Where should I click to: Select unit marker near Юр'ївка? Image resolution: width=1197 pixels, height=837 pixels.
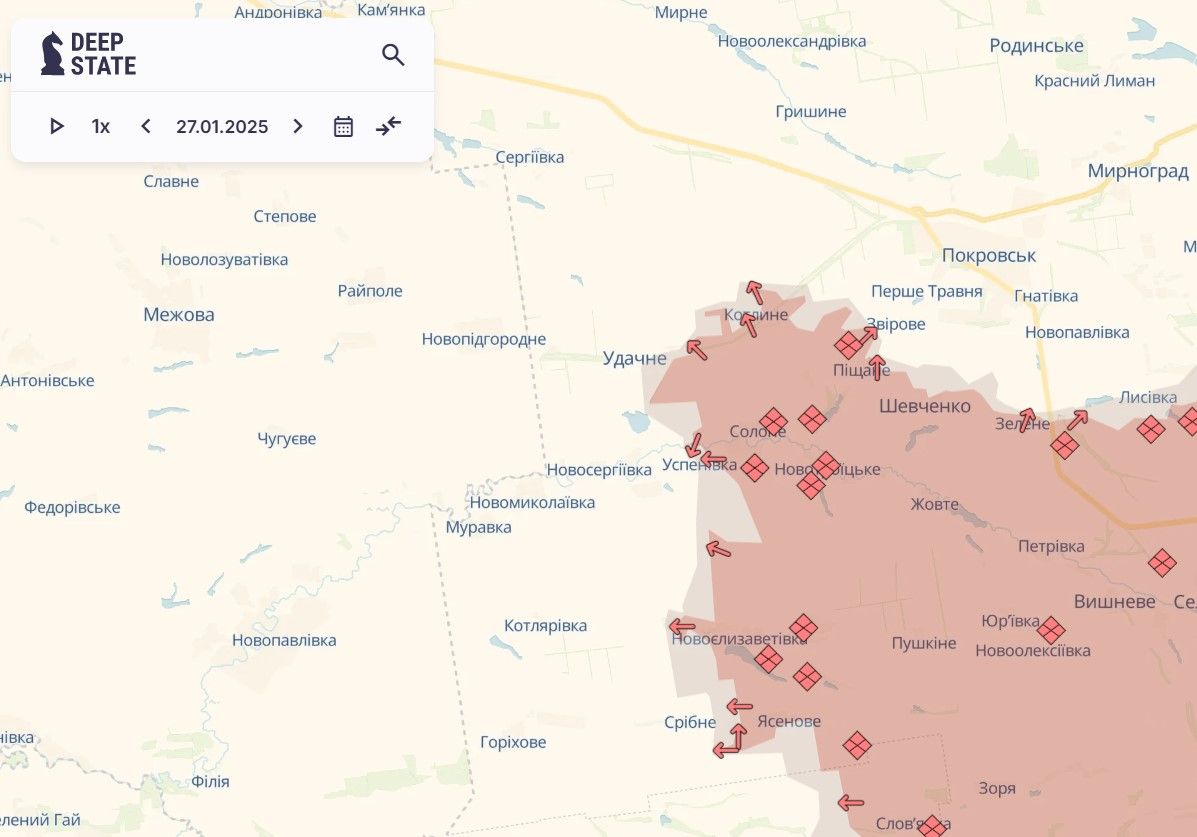[1051, 630]
